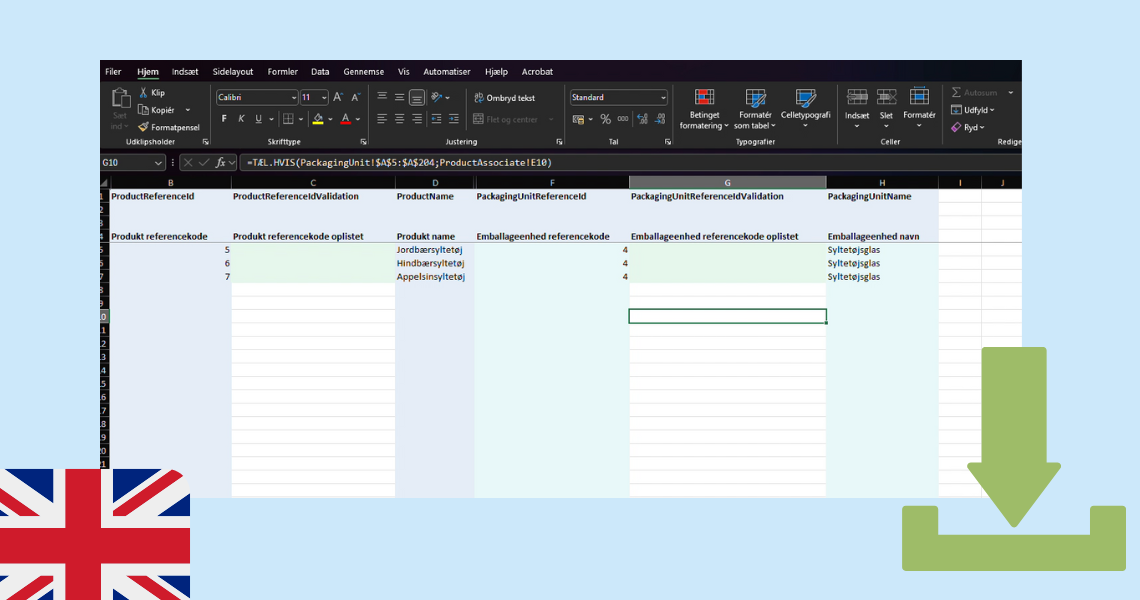Click the fx insert function icon
The height and width of the screenshot is (600, 1140).
220,163
